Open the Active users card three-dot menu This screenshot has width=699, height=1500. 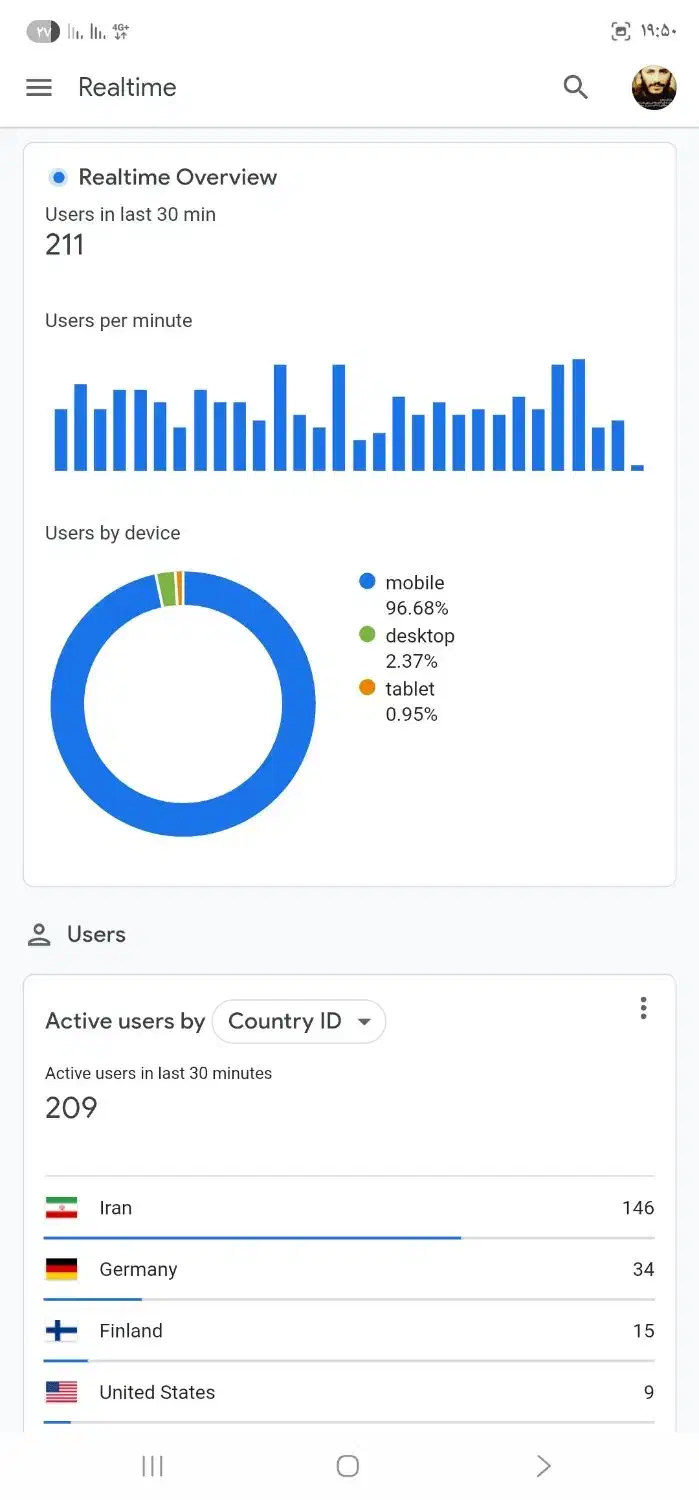tap(643, 1008)
